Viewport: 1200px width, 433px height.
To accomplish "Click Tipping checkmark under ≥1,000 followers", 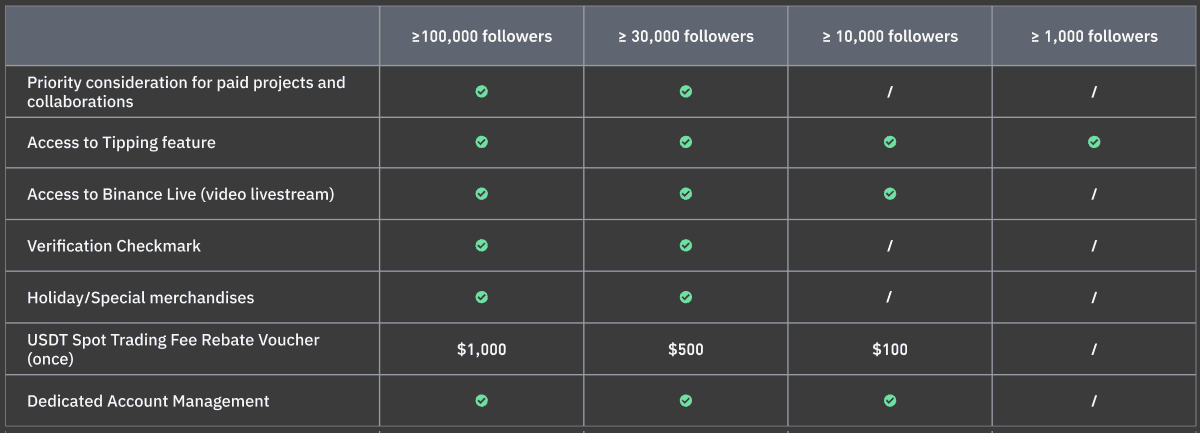I will tap(1094, 142).
